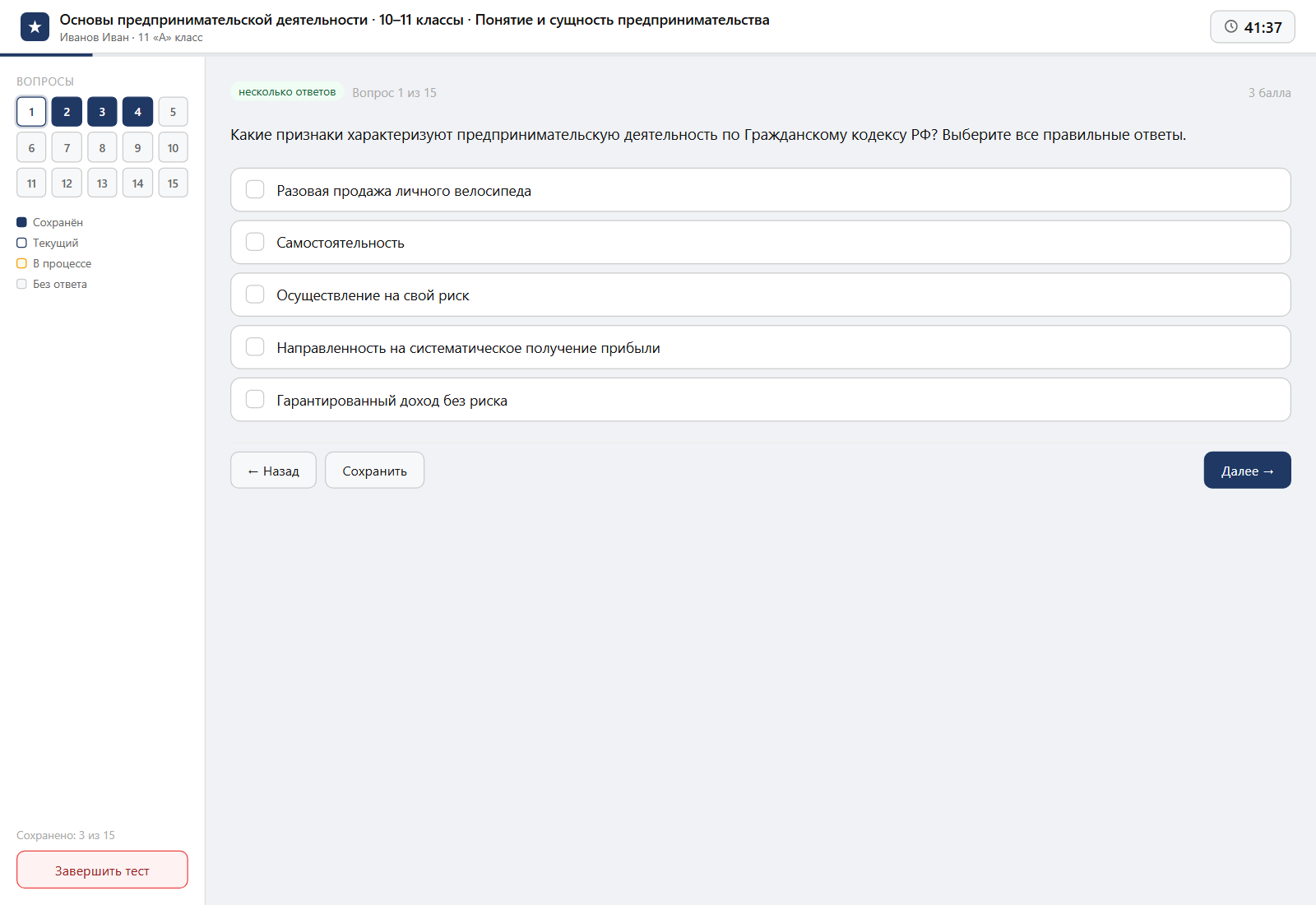Go to question 6
The height and width of the screenshot is (905, 1316).
(x=31, y=148)
